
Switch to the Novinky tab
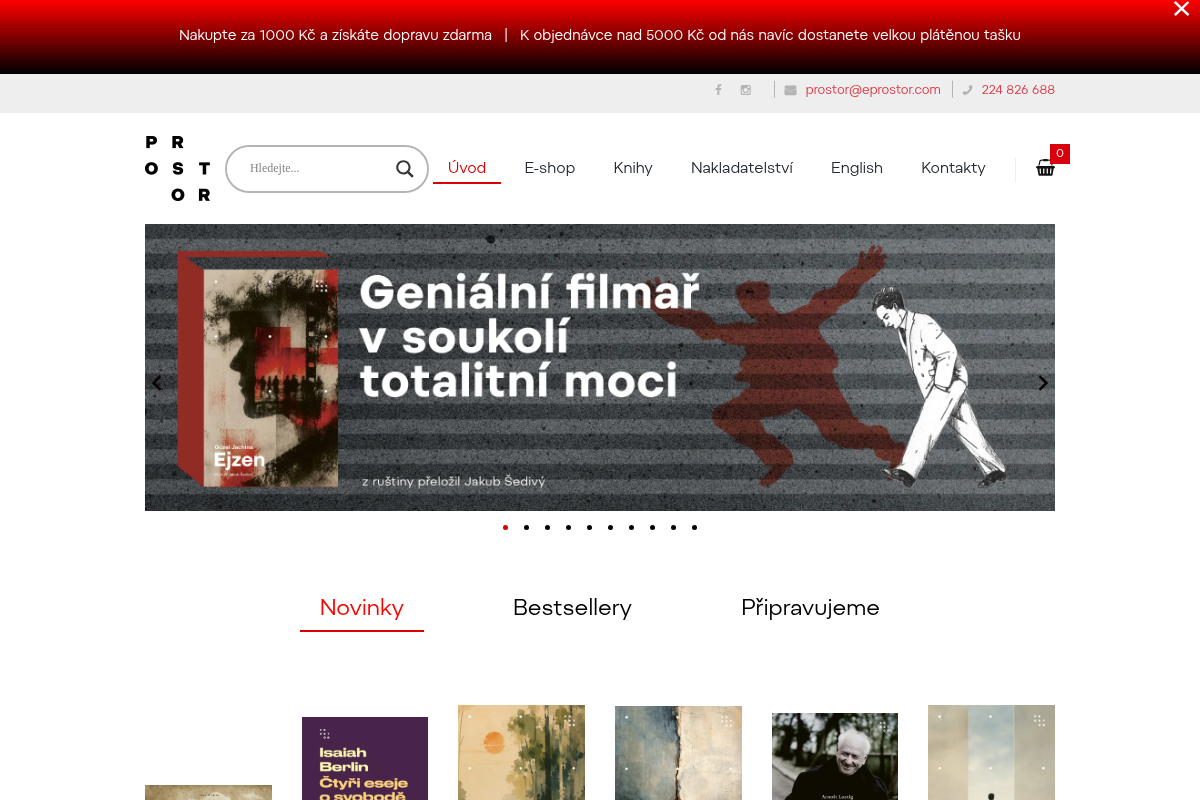pos(362,608)
